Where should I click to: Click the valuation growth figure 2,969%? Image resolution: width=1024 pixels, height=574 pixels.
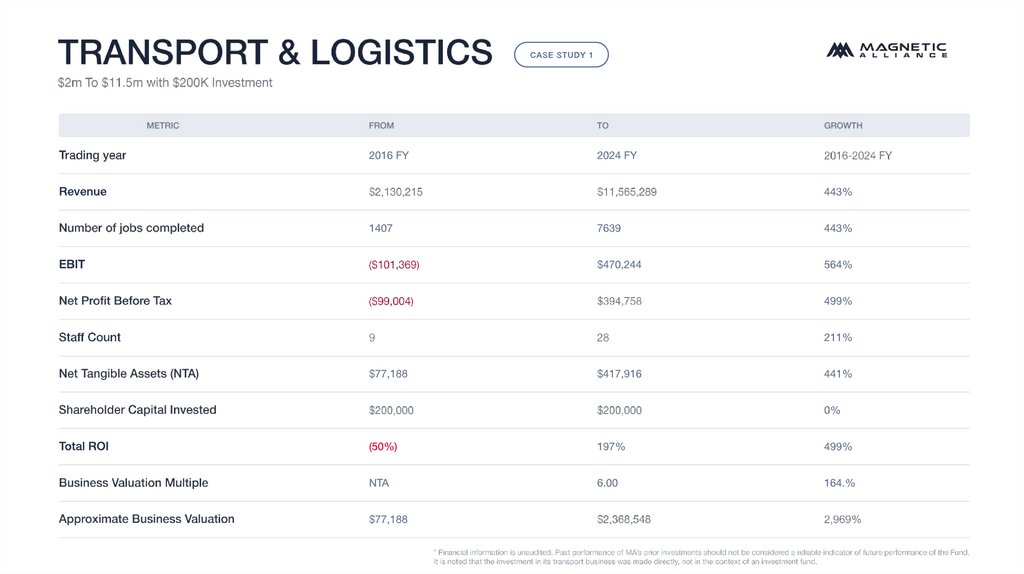842,520
